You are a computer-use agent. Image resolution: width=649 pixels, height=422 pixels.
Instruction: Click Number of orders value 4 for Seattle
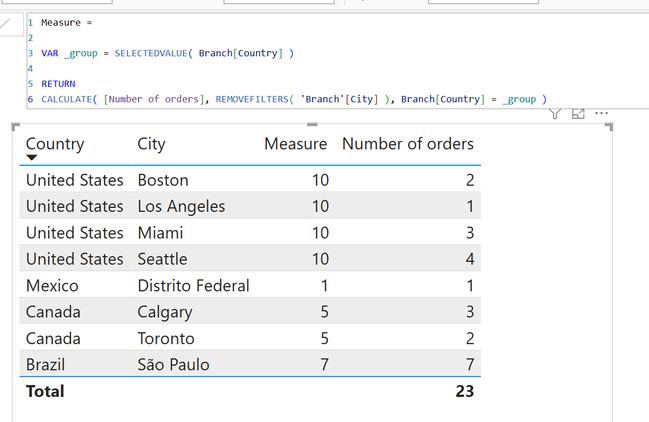470,259
